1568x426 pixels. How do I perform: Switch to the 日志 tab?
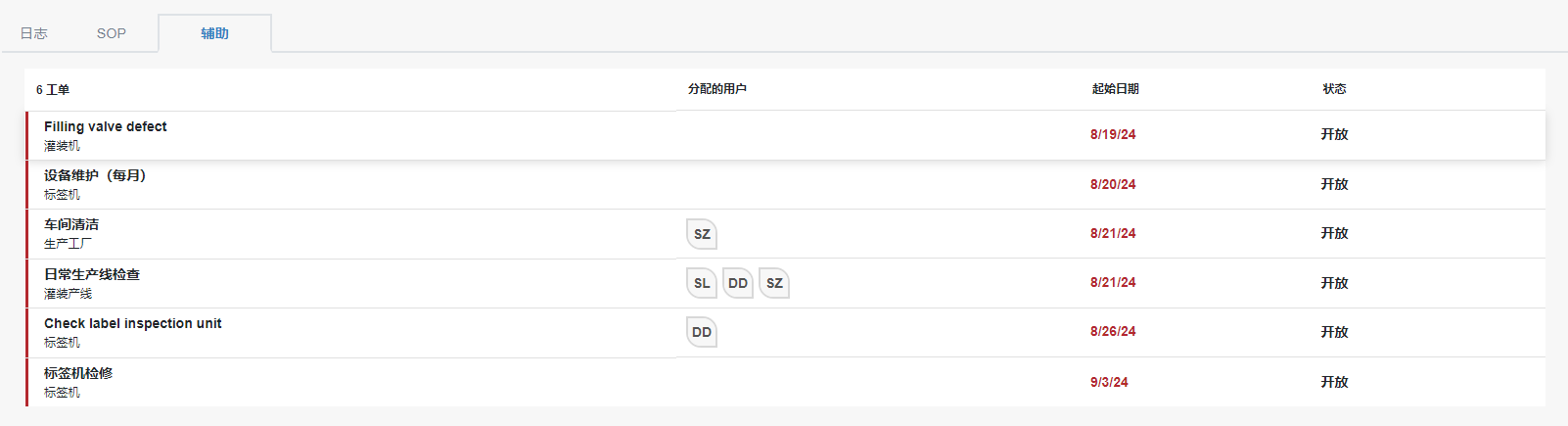(34, 33)
